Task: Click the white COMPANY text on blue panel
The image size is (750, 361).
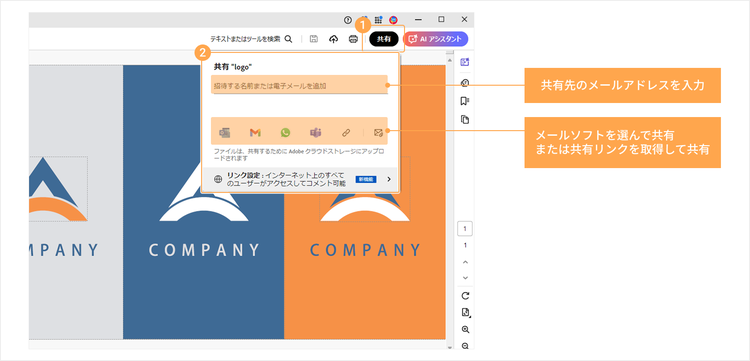Action: pos(204,250)
